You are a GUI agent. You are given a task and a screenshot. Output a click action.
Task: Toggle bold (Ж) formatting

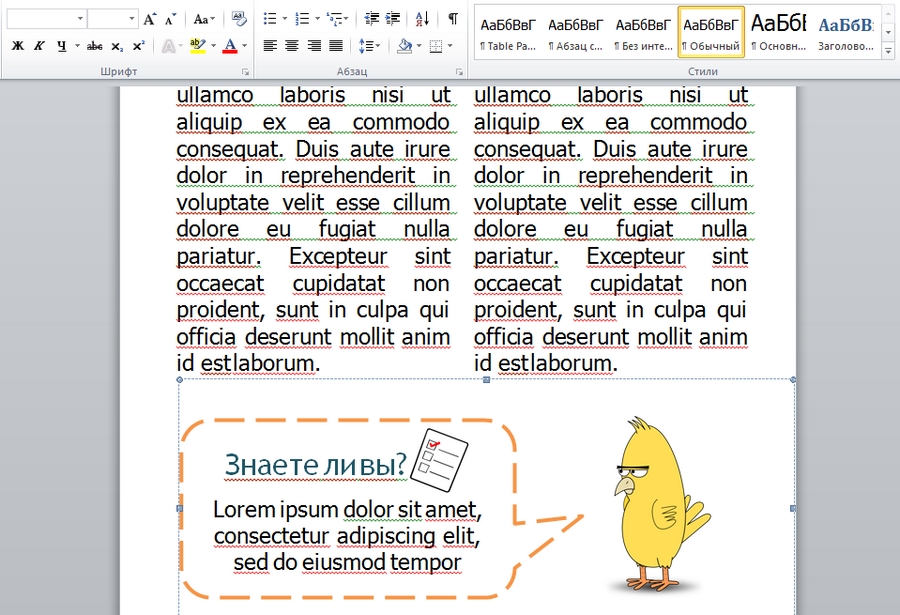pyautogui.click(x=17, y=46)
